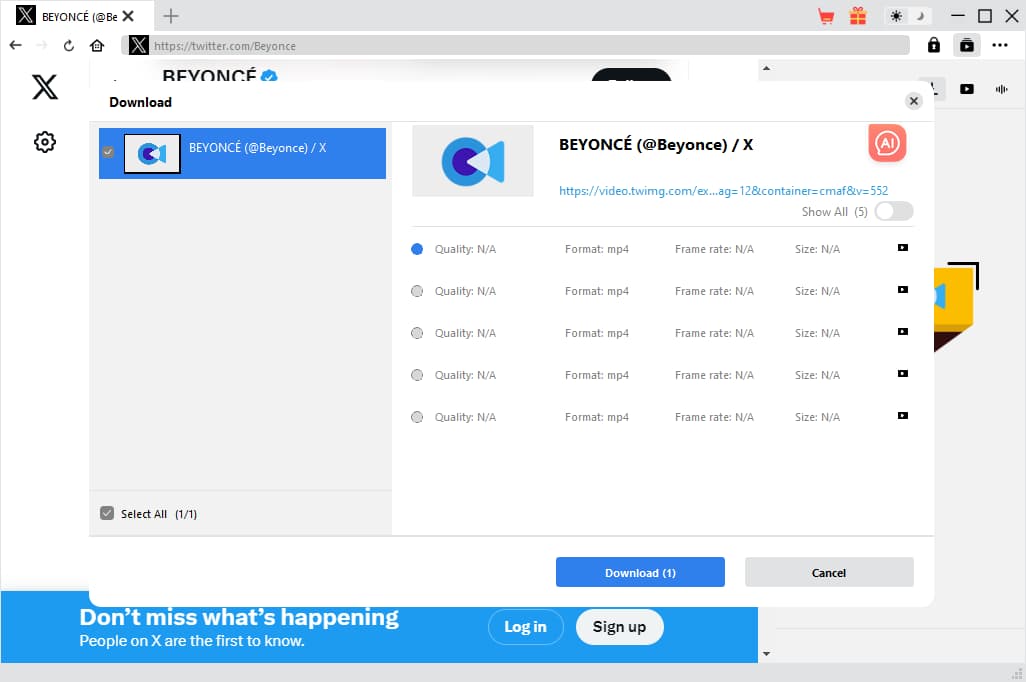Click the page scroll down arrow

tap(766, 653)
